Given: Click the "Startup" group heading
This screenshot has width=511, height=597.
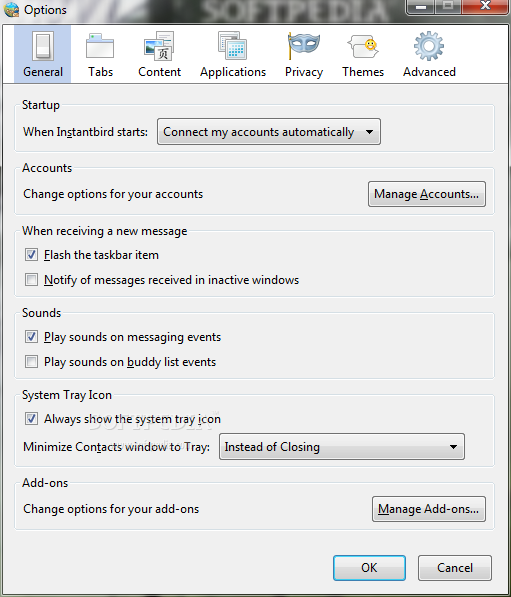Looking at the screenshot, I should (41, 105).
